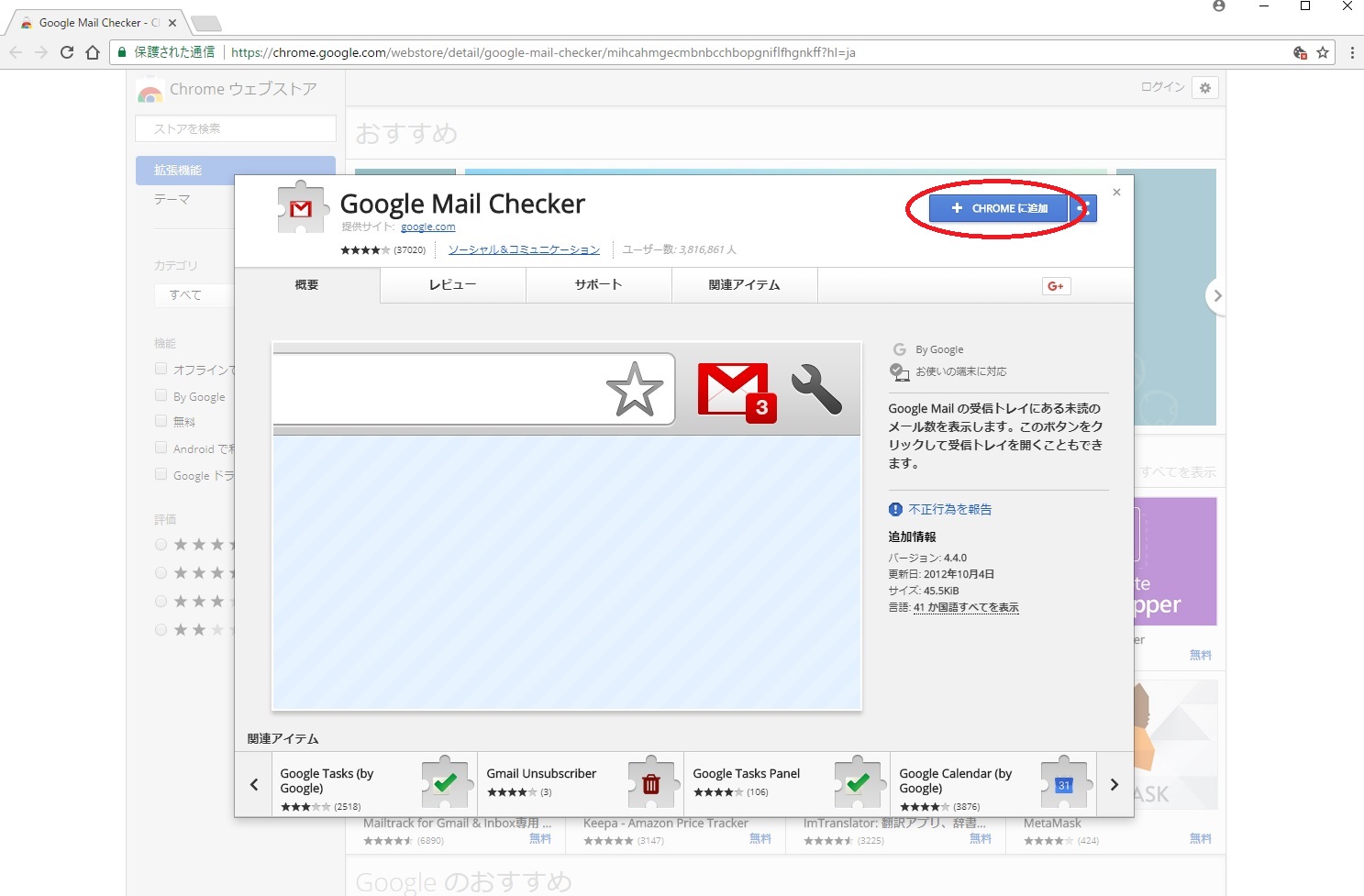
Task: Click the share icon beside add button
Action: (1083, 208)
